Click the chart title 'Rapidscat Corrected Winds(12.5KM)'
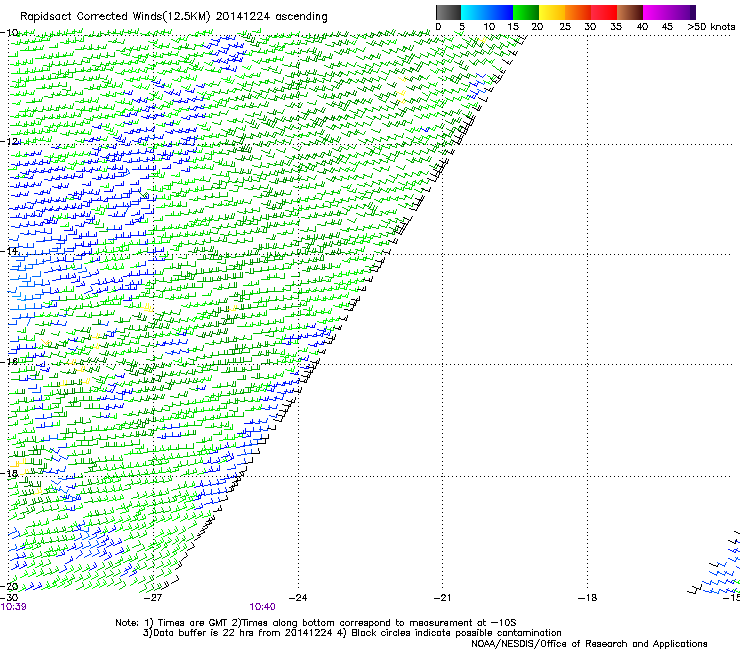This screenshot has height=650, width=740. [x=115, y=17]
